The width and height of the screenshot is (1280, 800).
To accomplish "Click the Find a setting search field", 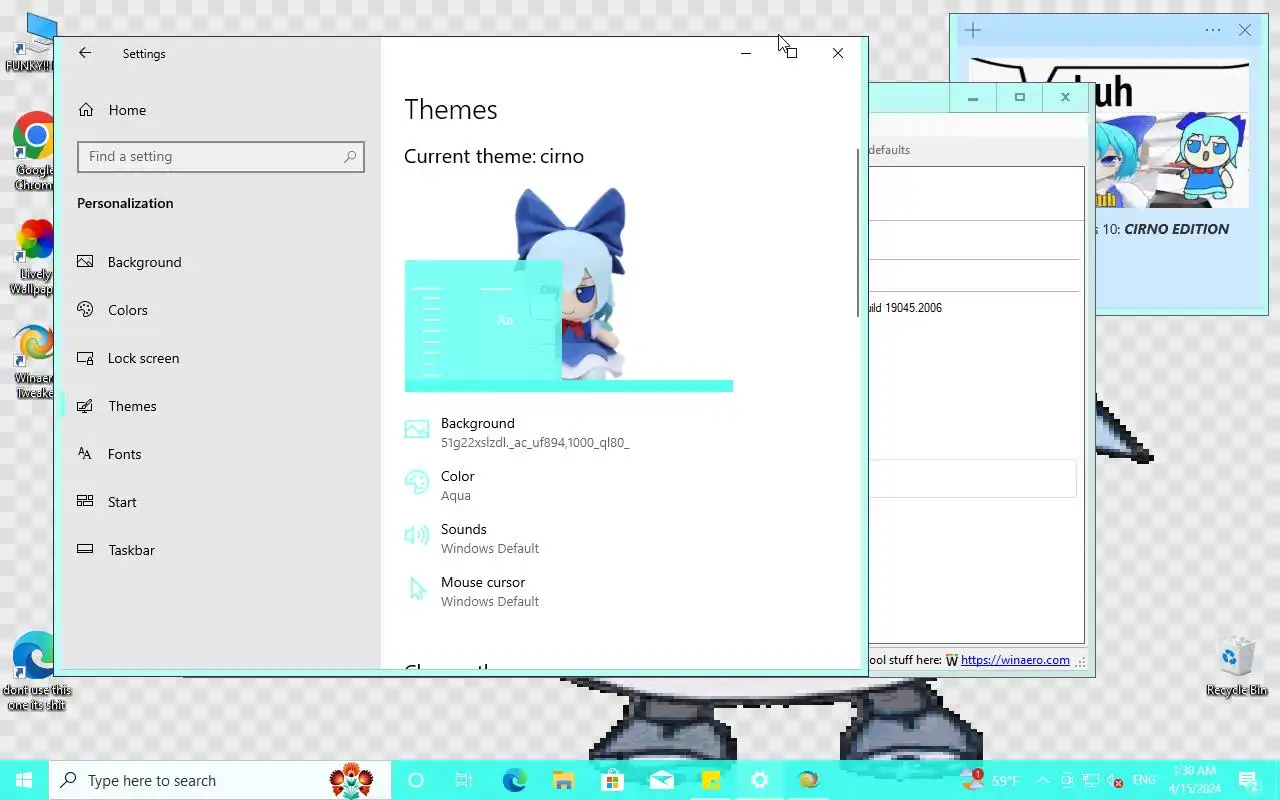I will pyautogui.click(x=221, y=157).
